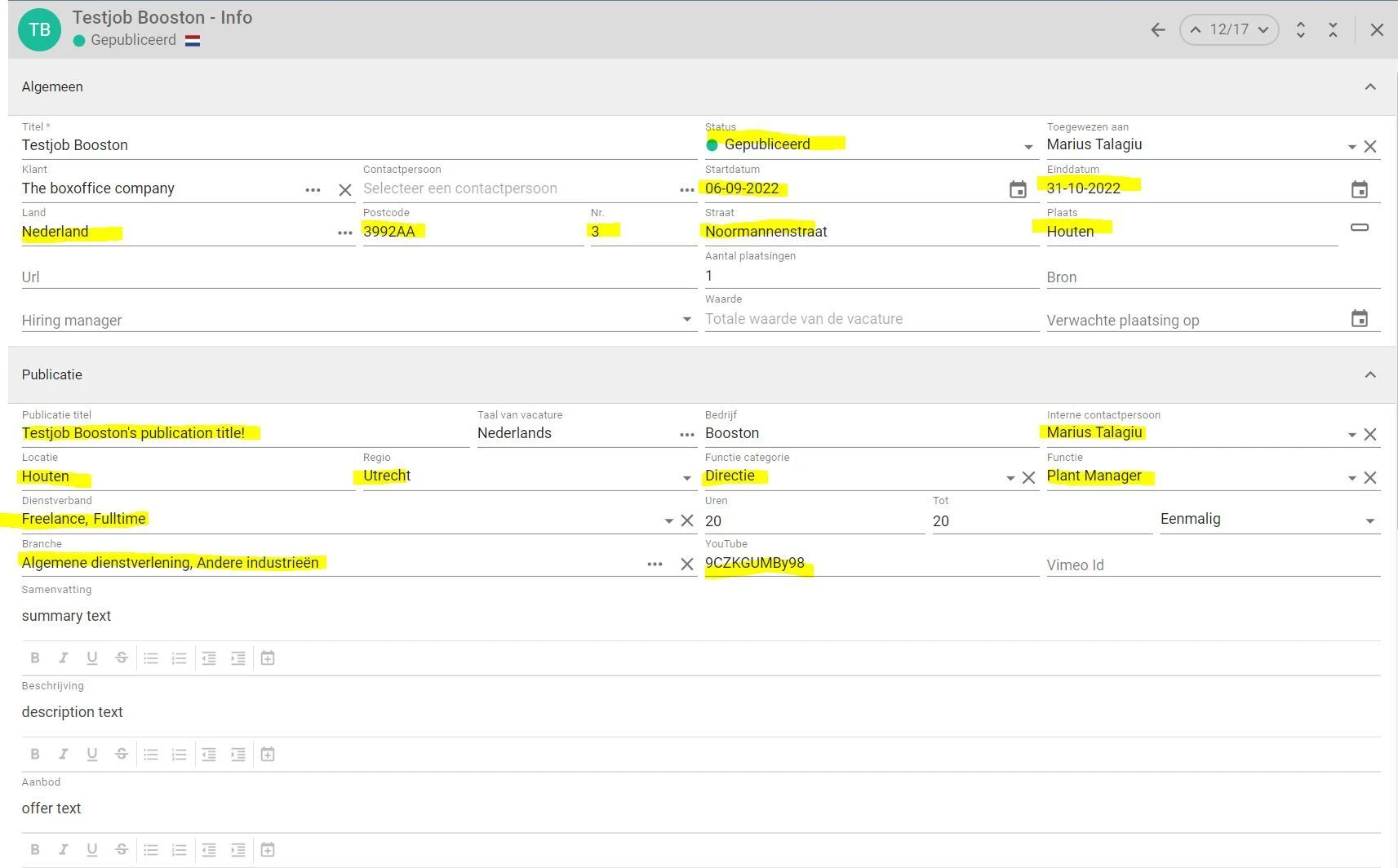Open Contactpersoon lookup with three dots
1398x868 pixels.
(x=686, y=190)
